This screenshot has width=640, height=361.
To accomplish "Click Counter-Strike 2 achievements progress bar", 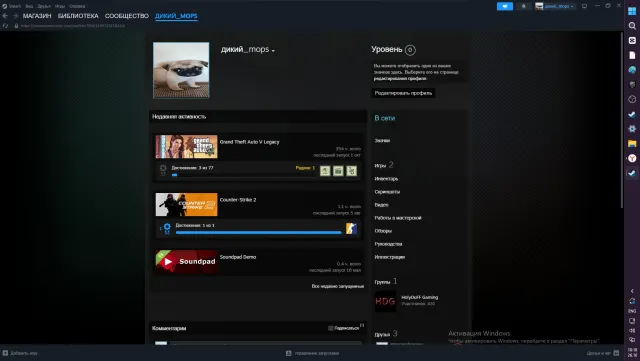I will pyautogui.click(x=258, y=232).
